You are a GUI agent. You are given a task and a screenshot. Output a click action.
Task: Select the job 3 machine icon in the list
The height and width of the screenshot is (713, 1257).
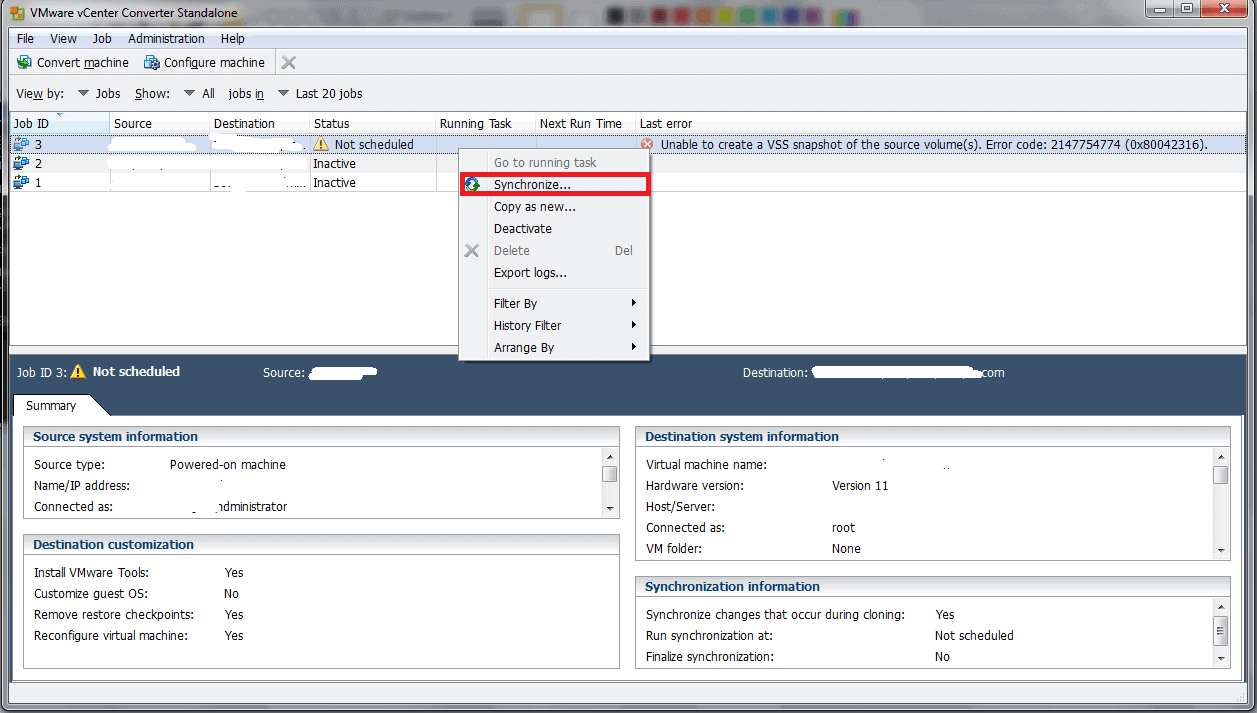(x=21, y=144)
